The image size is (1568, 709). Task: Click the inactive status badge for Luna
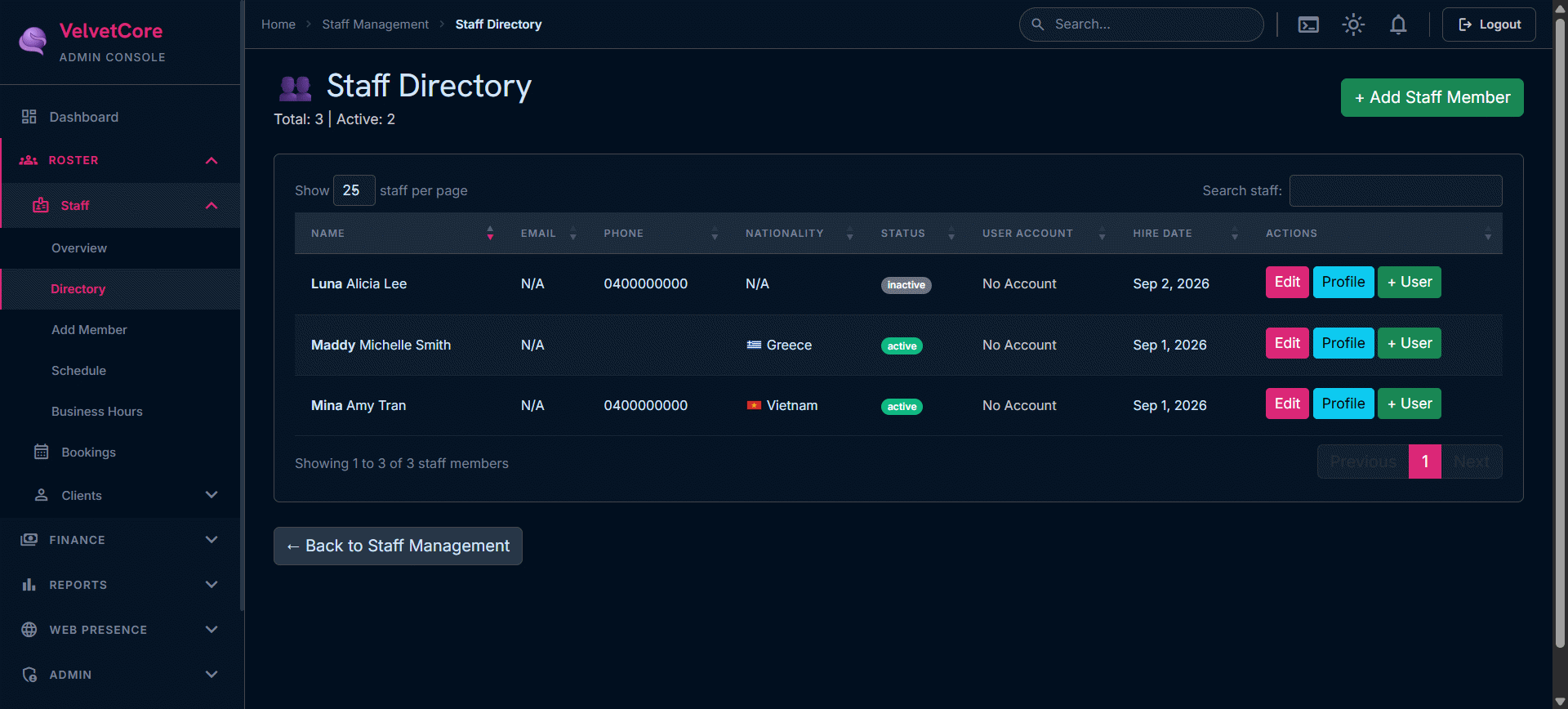pyautogui.click(x=906, y=285)
